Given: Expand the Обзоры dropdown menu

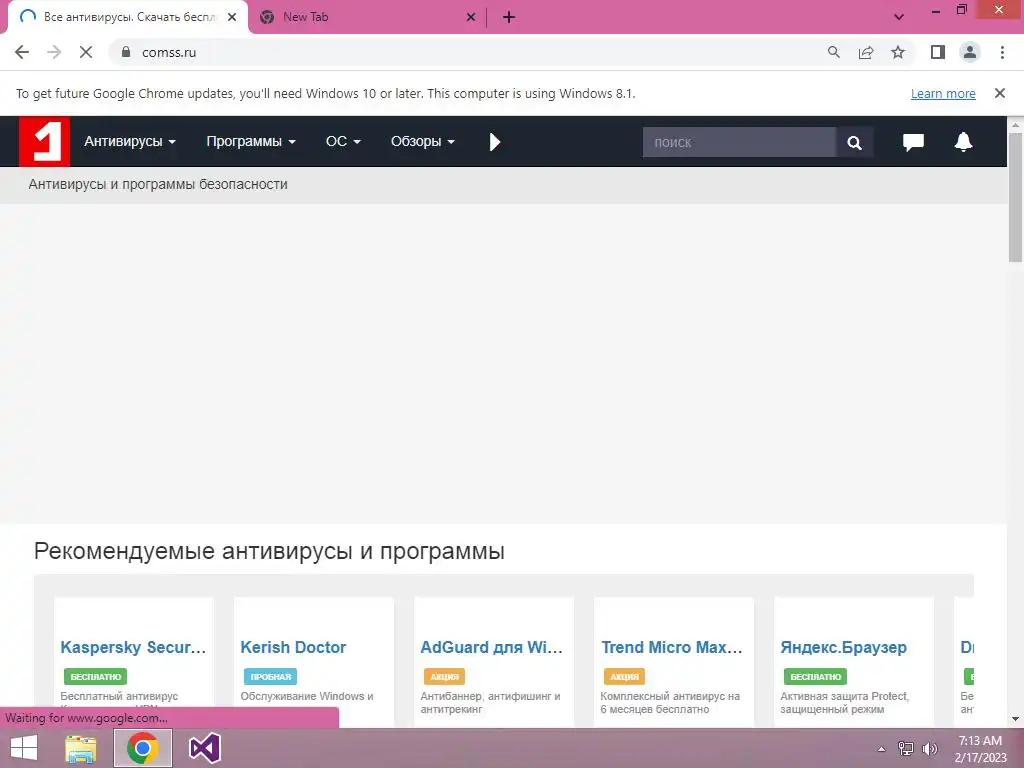Looking at the screenshot, I should 423,142.
